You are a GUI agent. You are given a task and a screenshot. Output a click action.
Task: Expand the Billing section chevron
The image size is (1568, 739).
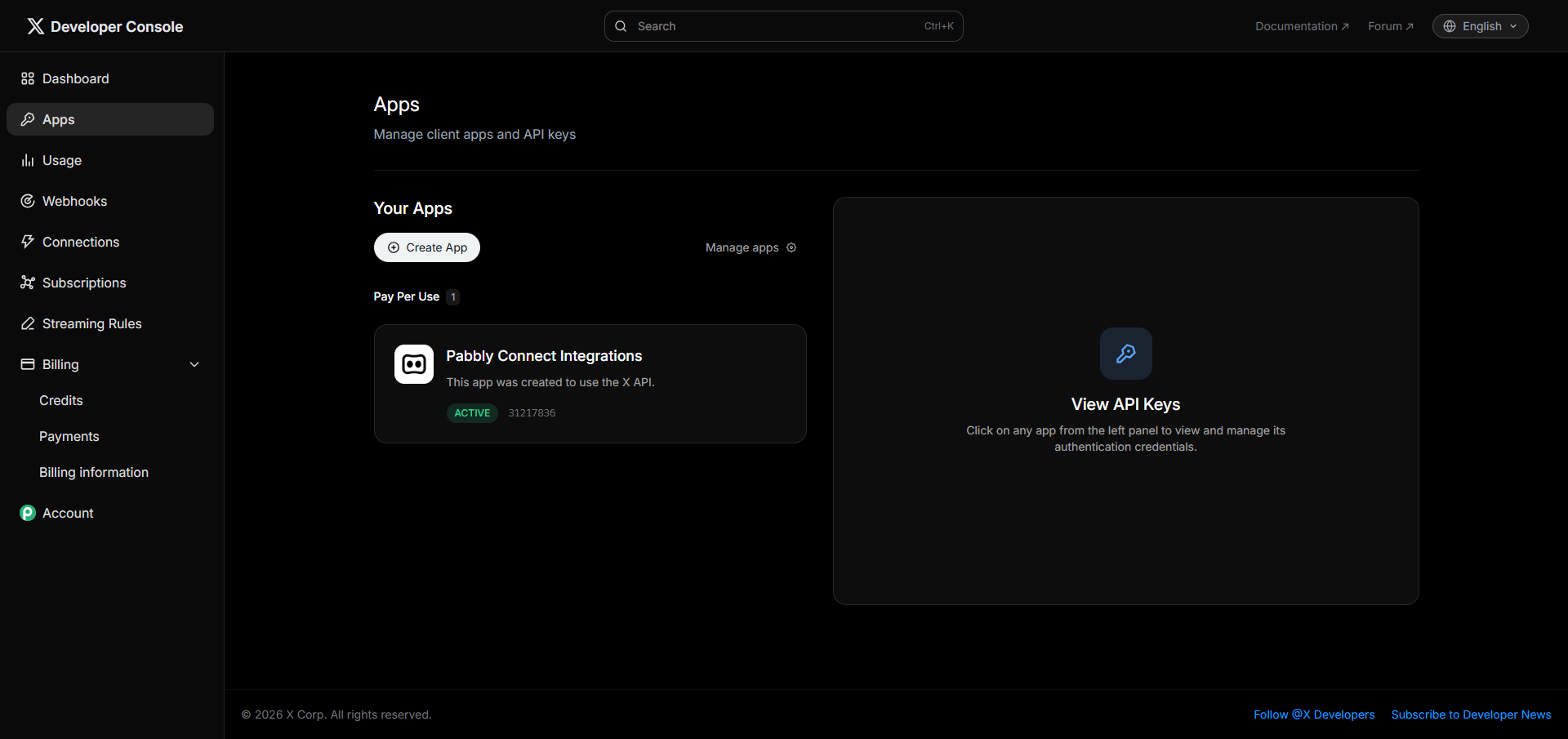coord(194,364)
